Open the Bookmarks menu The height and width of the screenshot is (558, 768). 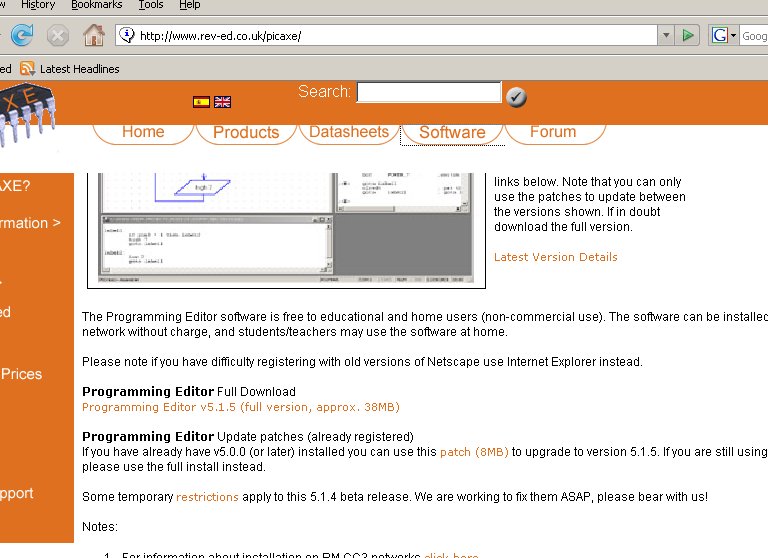[96, 5]
